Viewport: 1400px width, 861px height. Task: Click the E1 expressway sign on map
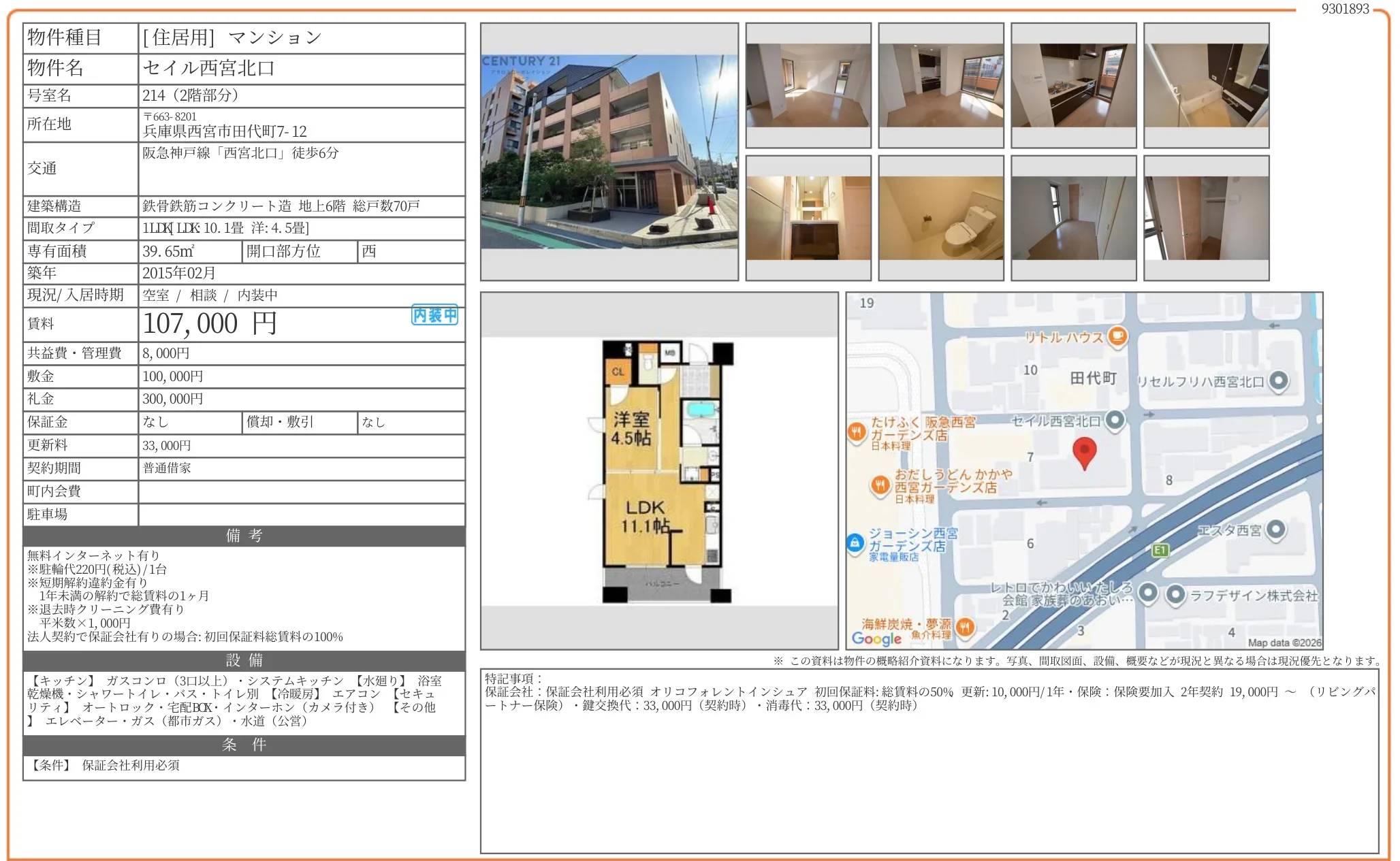coord(1160,550)
